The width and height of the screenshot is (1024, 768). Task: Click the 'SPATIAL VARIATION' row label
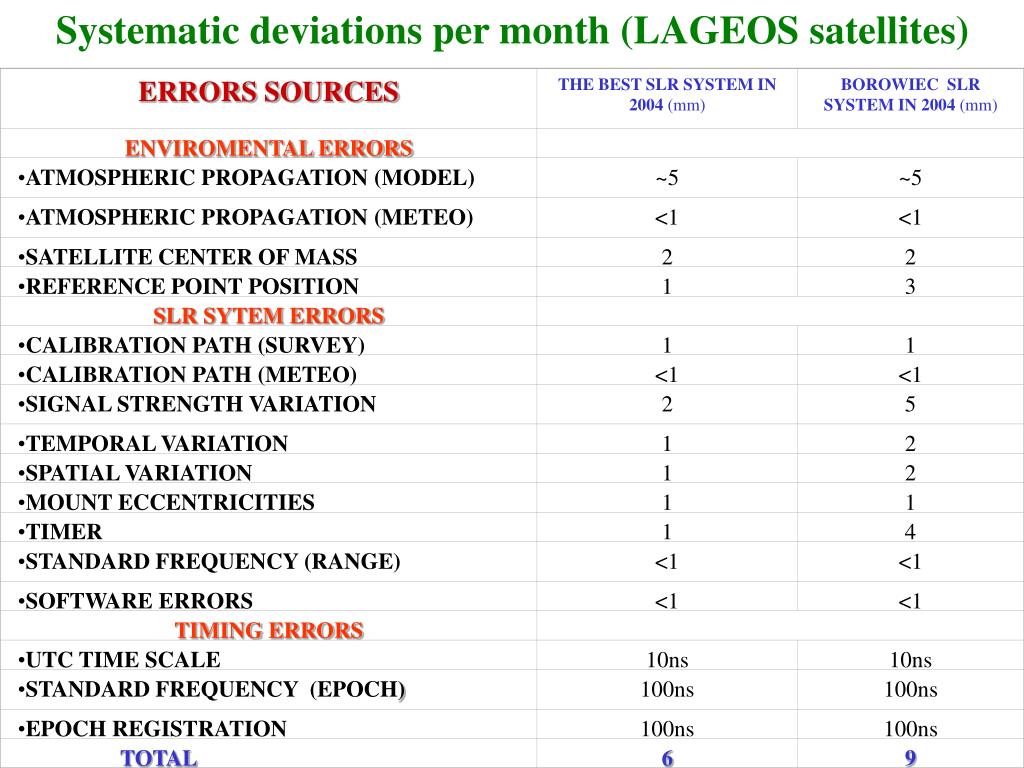(x=135, y=473)
